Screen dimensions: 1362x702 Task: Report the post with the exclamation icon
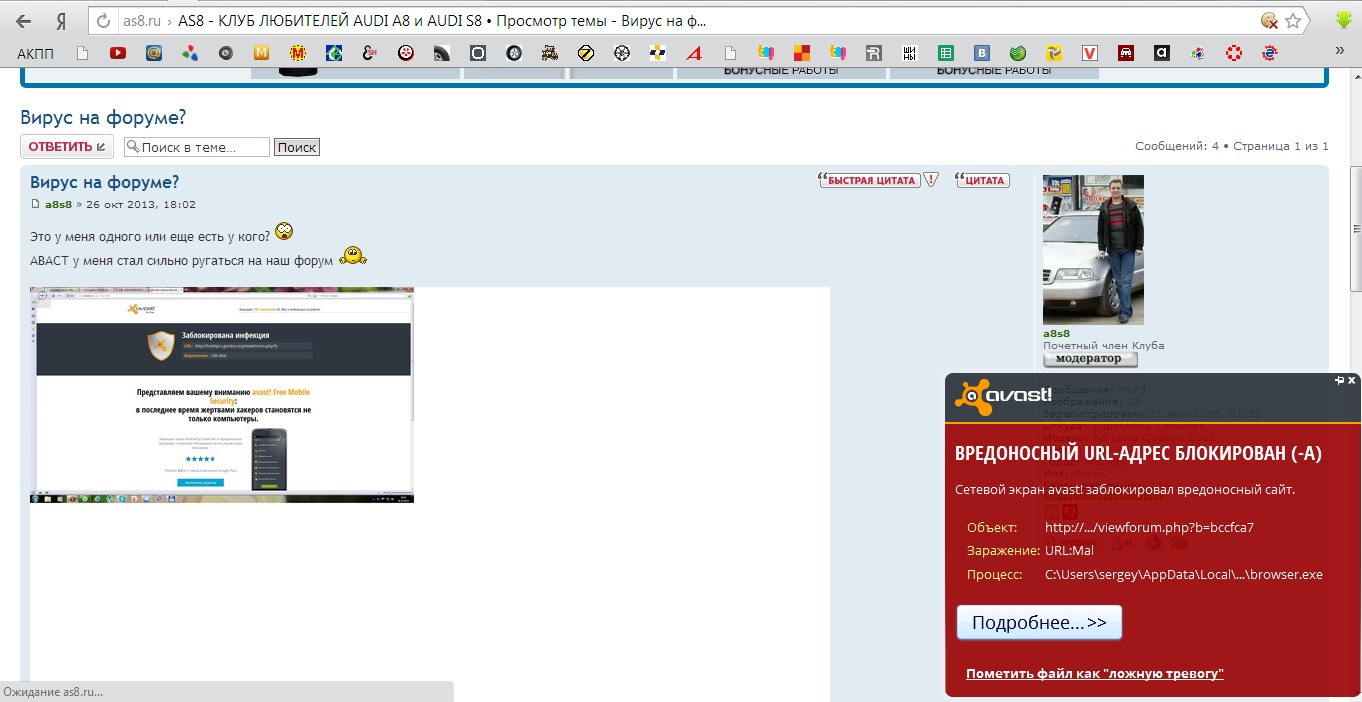point(931,181)
